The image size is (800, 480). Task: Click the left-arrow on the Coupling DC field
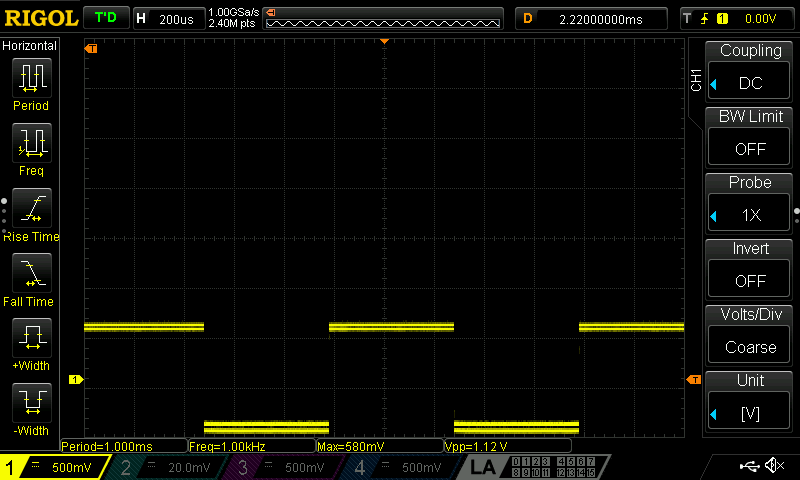(x=714, y=84)
